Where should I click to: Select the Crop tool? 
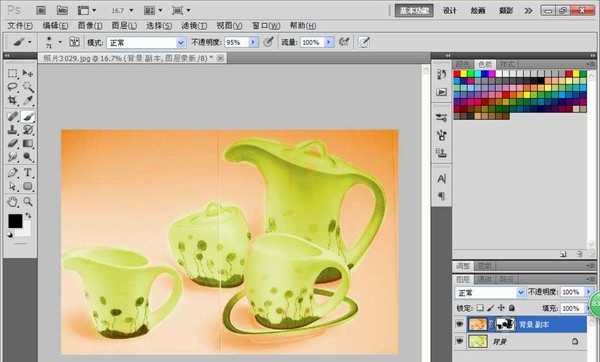click(13, 100)
